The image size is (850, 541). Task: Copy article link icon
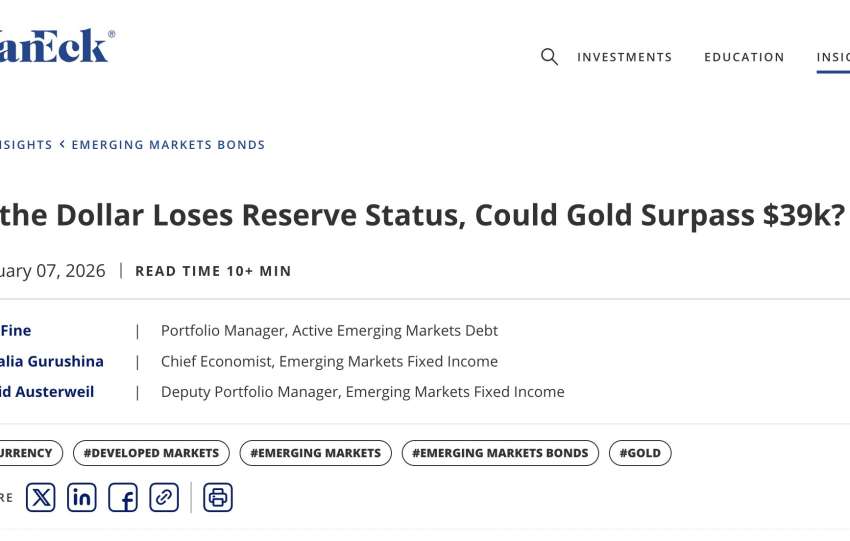pyautogui.click(x=164, y=497)
